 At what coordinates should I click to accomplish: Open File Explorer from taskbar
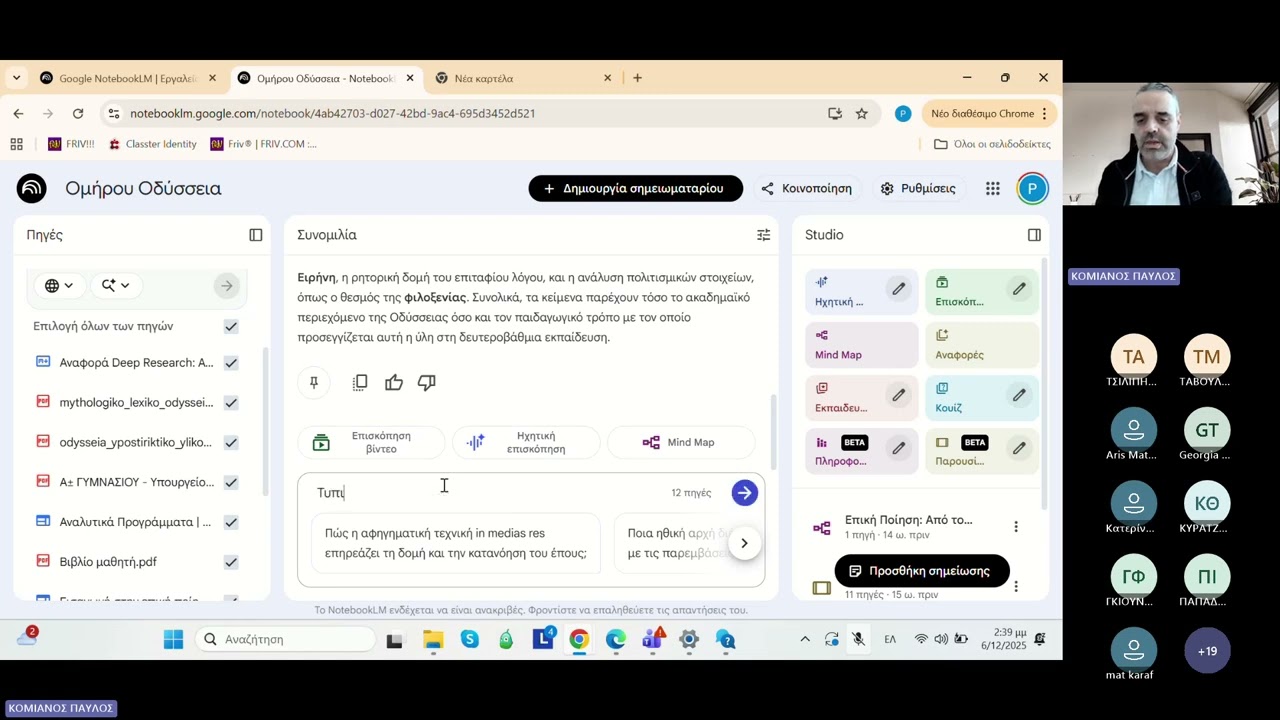pos(433,639)
